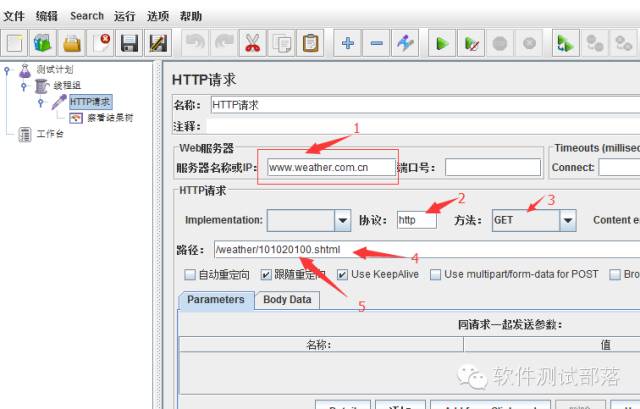Click the Copy toolbar icon
The height and width of the screenshot is (409, 640).
tap(282, 43)
